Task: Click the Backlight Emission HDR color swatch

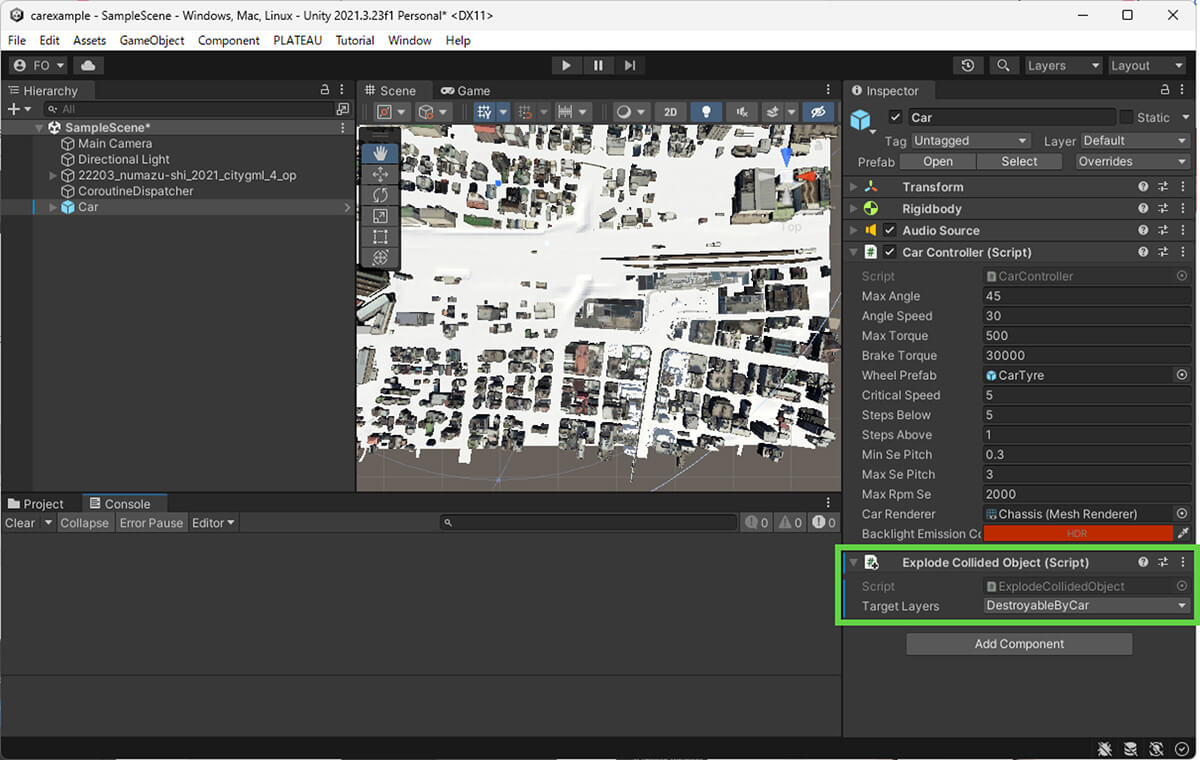Action: [1076, 534]
